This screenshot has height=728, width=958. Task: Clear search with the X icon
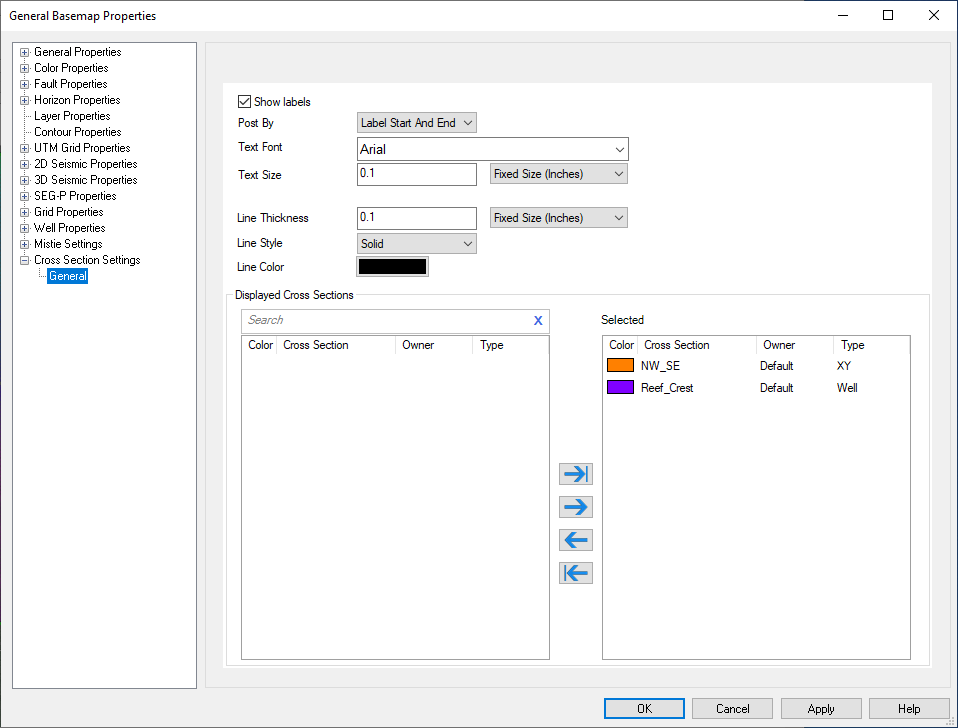(x=538, y=321)
